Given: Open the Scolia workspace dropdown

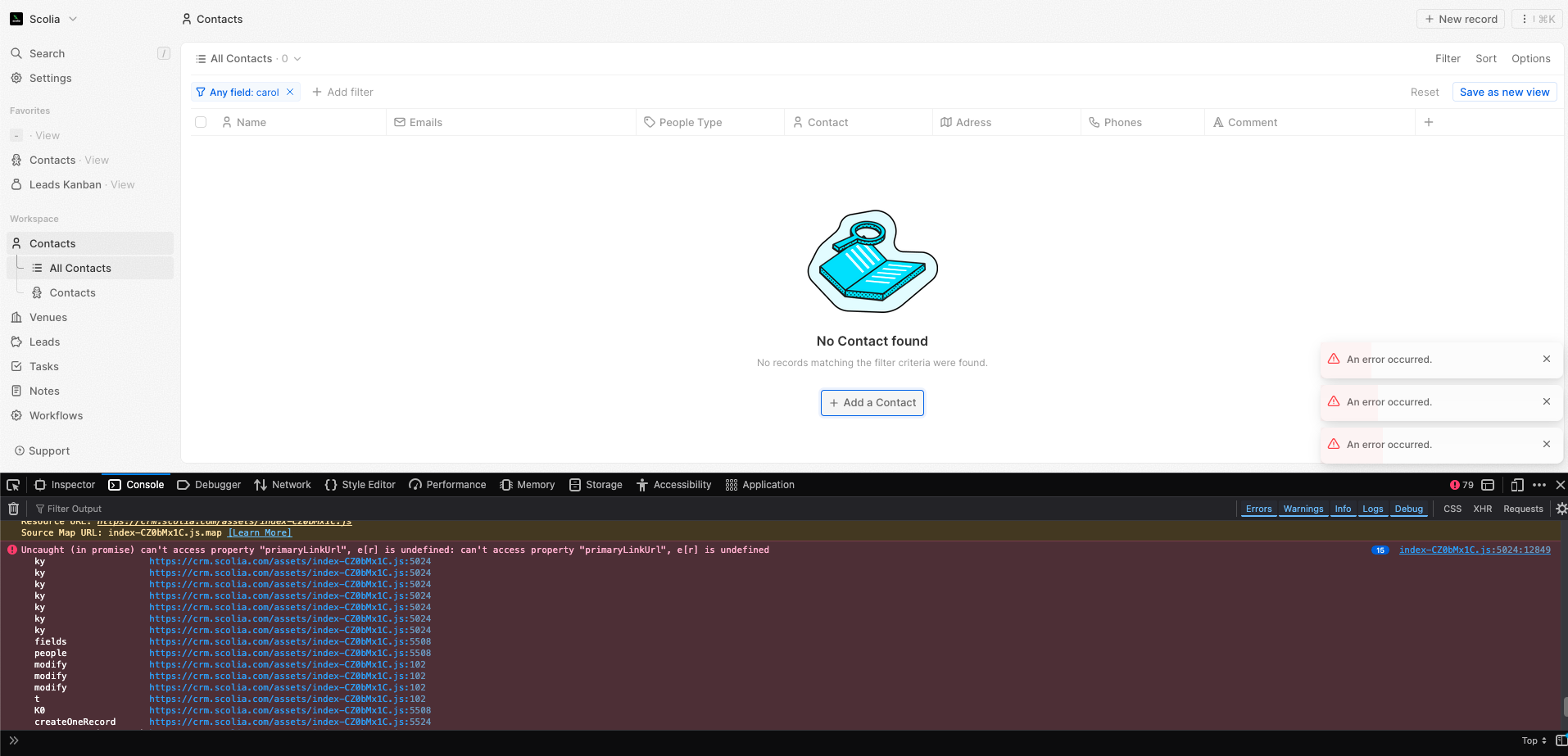Looking at the screenshot, I should pos(44,19).
